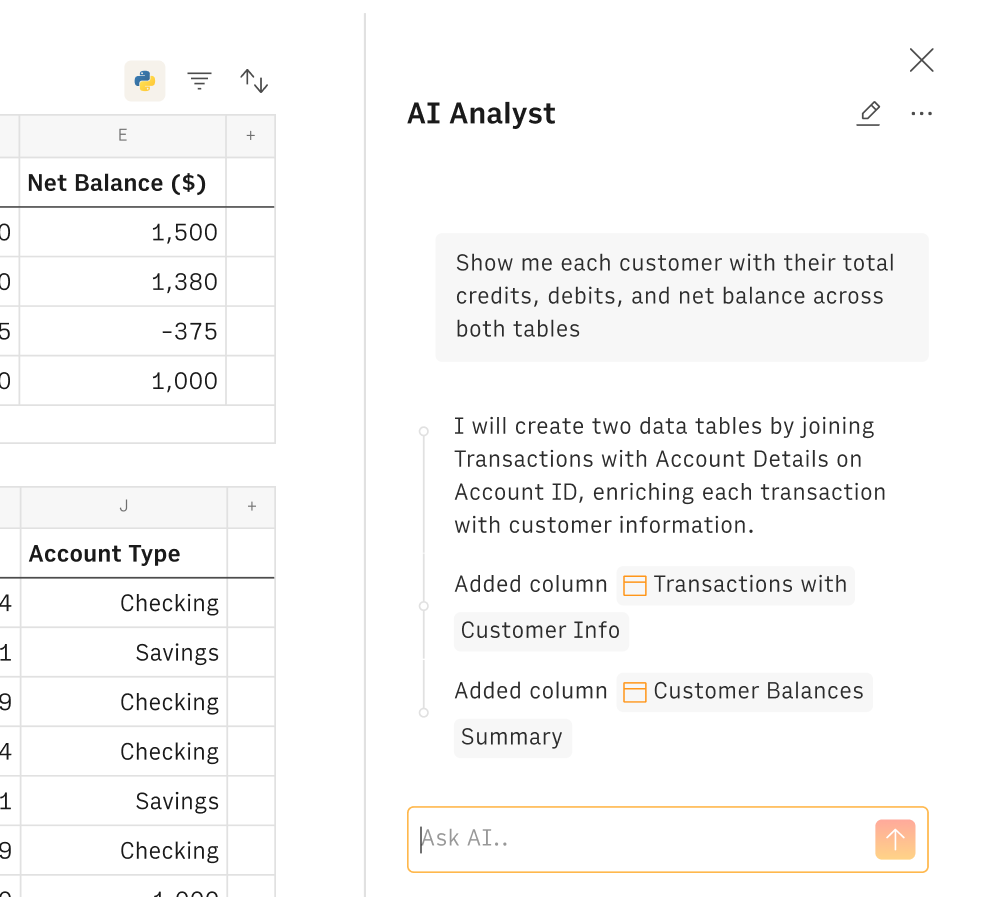Add column after column E

tap(250, 136)
